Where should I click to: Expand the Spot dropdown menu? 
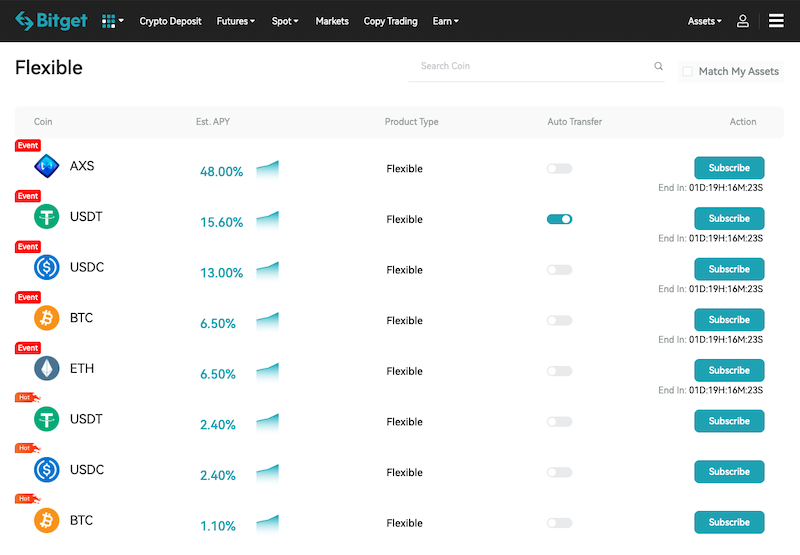pos(285,21)
